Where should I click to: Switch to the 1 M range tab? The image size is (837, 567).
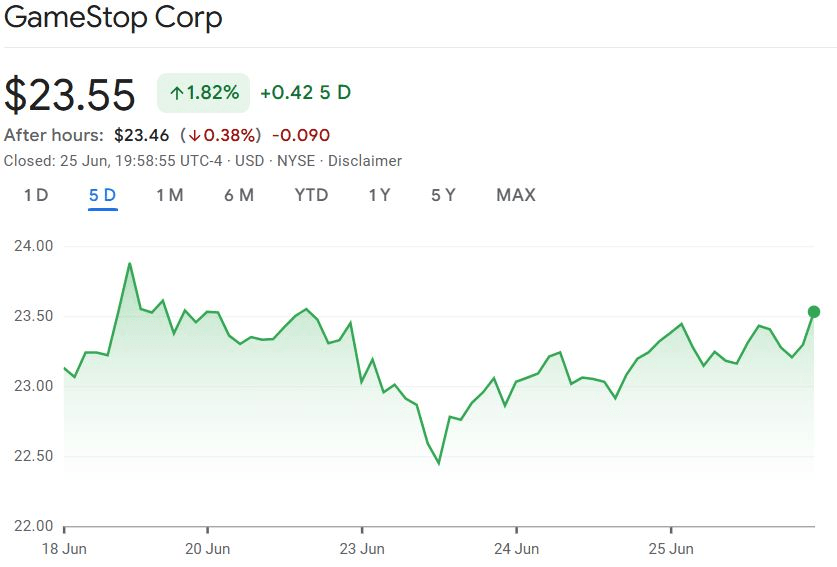169,195
